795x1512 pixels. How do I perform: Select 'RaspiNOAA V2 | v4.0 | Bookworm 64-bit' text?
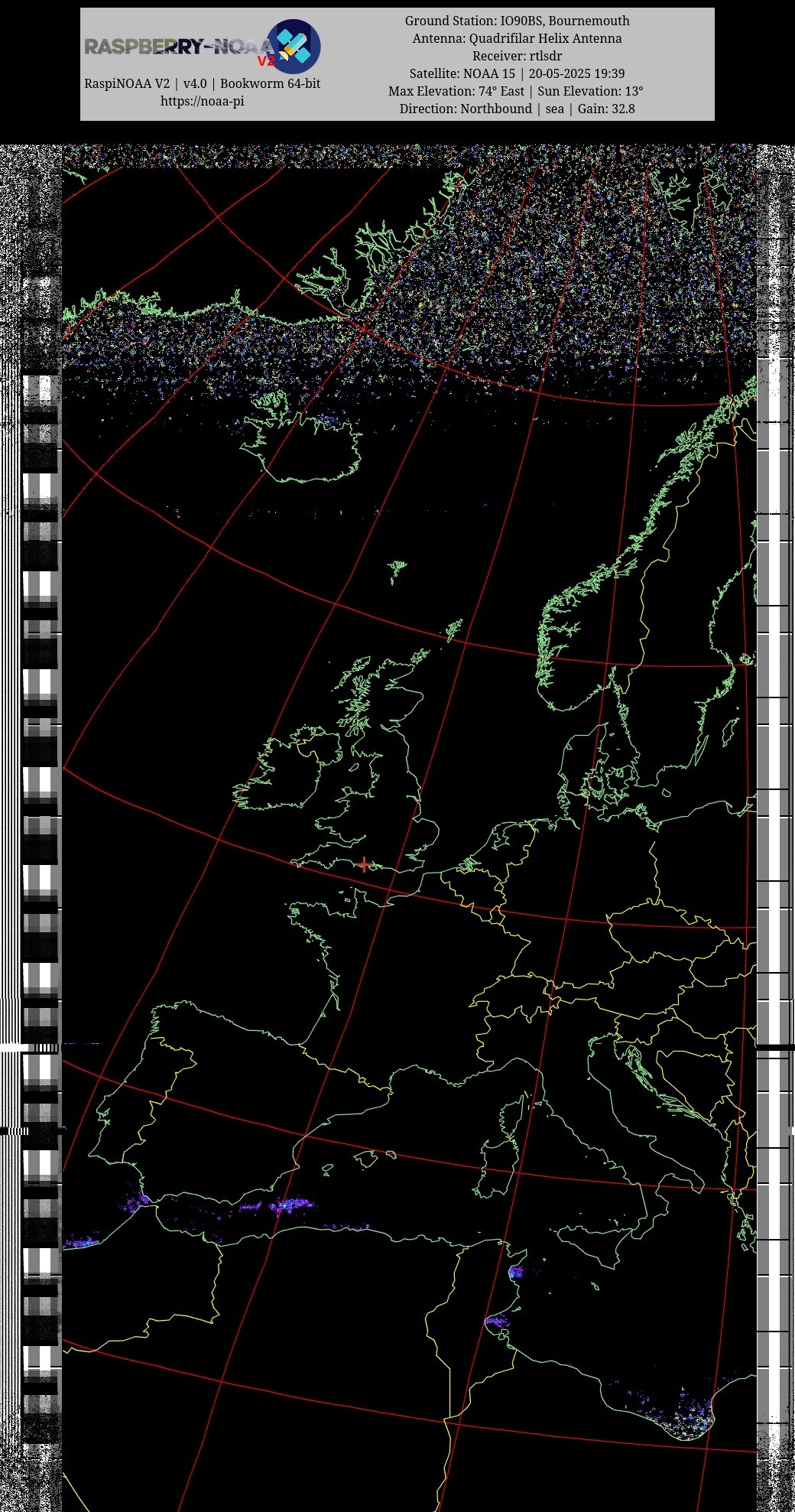[202, 83]
